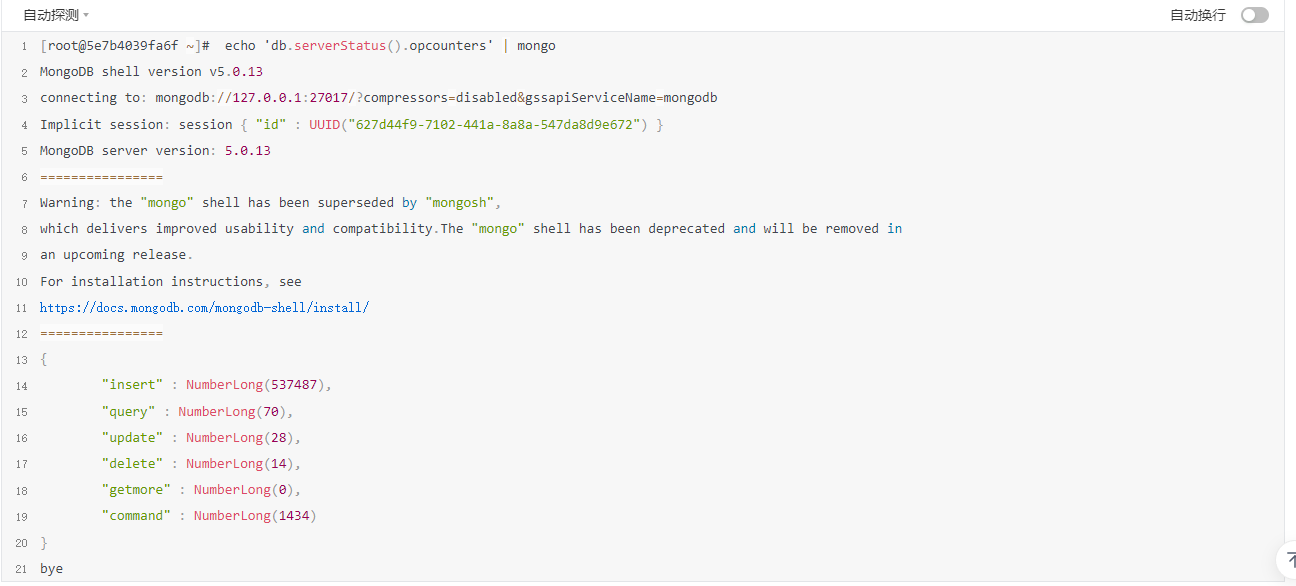Click the "mongosh" highlighted text on line 7
Viewport: 1296px width, 586px height.
458,202
